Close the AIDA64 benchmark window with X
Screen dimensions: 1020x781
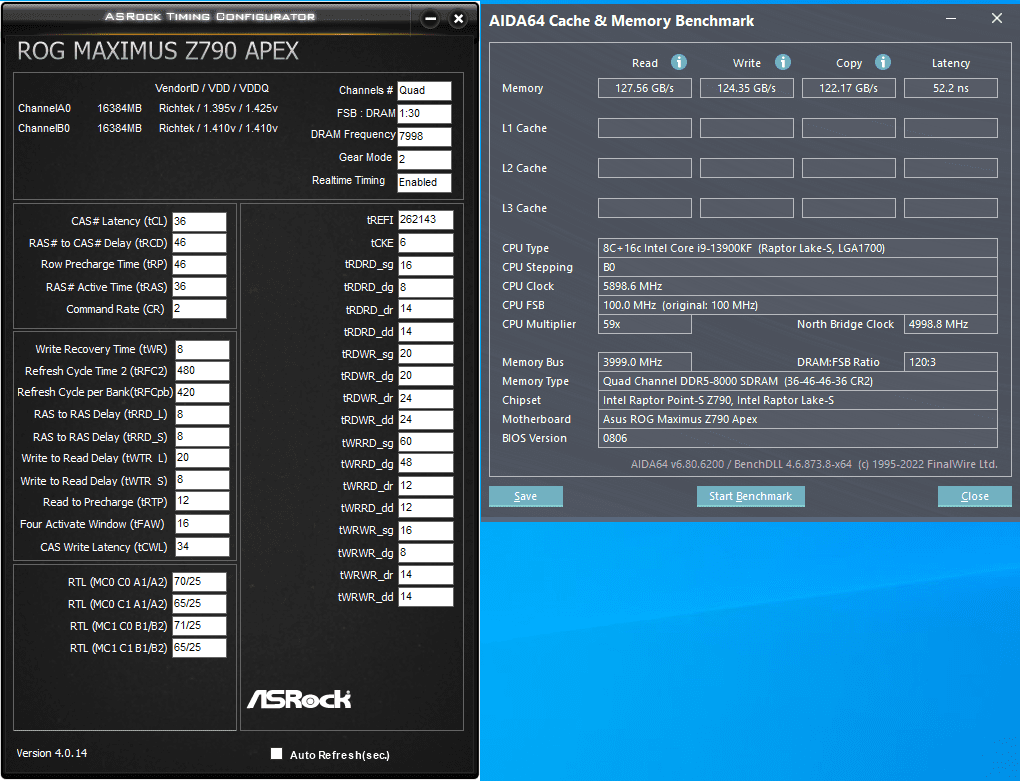(997, 18)
